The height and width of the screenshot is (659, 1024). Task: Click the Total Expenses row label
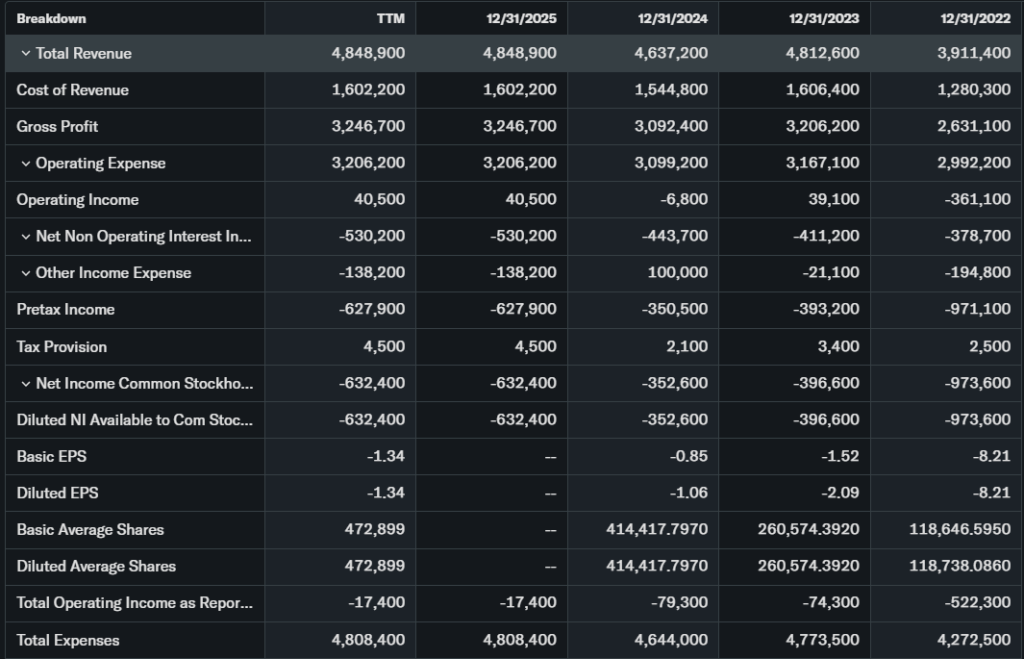pos(67,640)
